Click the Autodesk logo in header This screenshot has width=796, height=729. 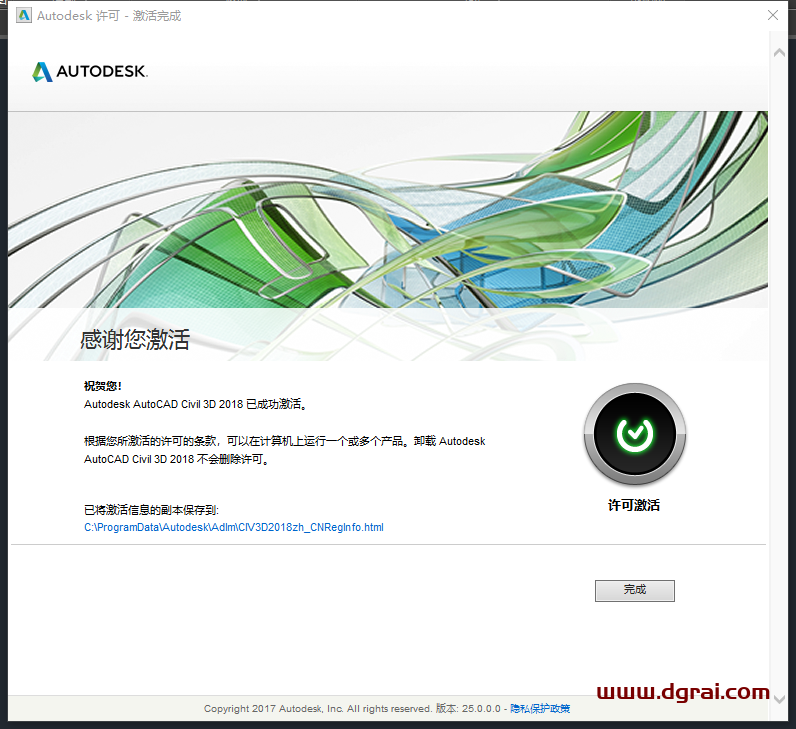90,72
